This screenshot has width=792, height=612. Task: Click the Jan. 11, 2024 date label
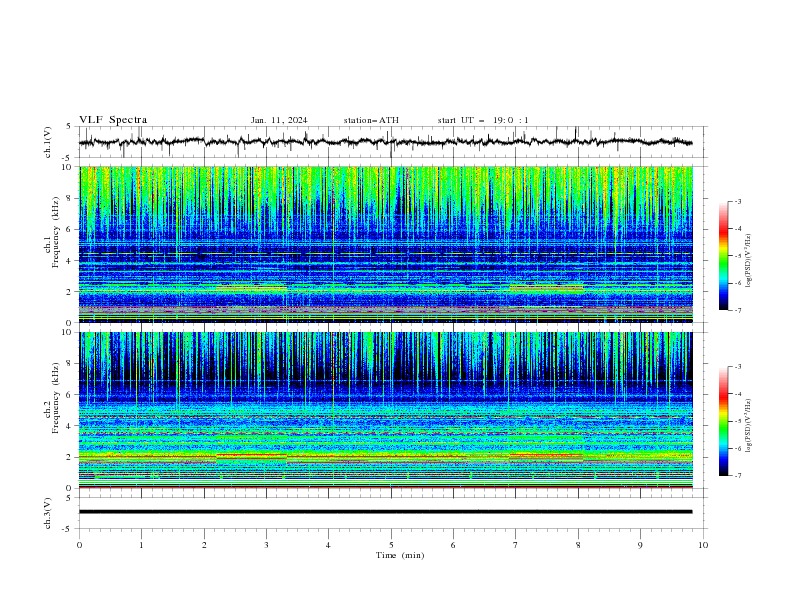coord(279,120)
